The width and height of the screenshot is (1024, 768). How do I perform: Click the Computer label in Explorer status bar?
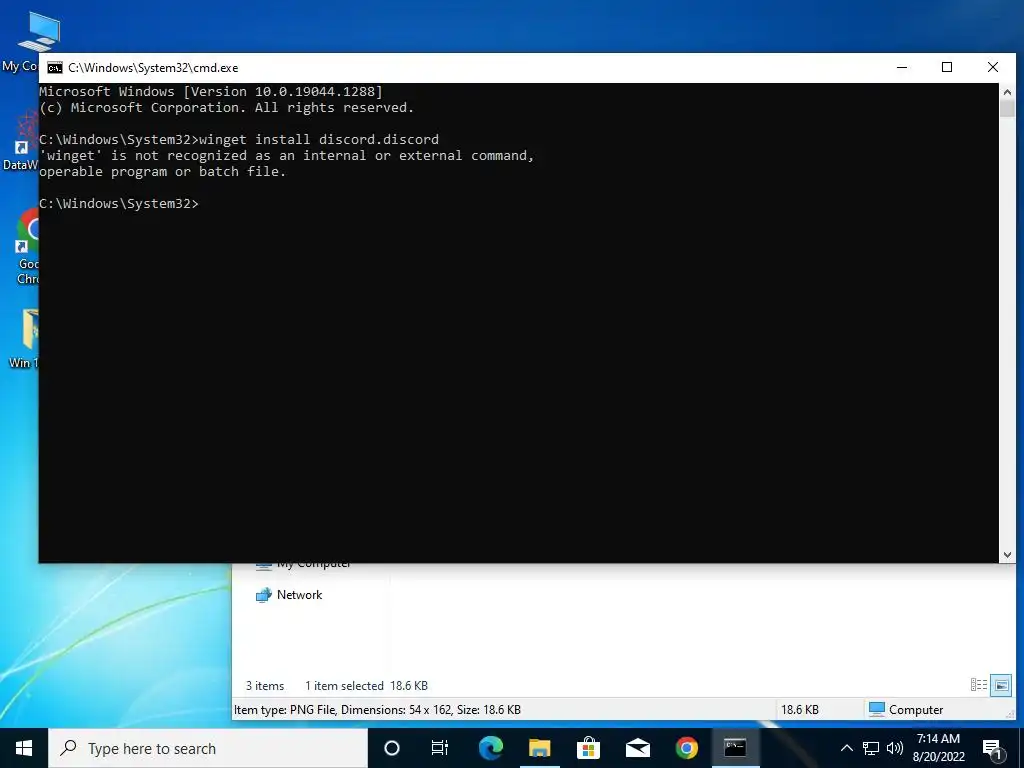click(906, 709)
